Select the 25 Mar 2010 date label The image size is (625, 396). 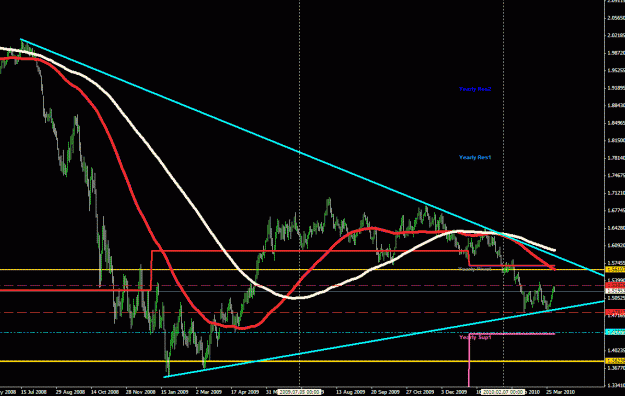point(560,392)
